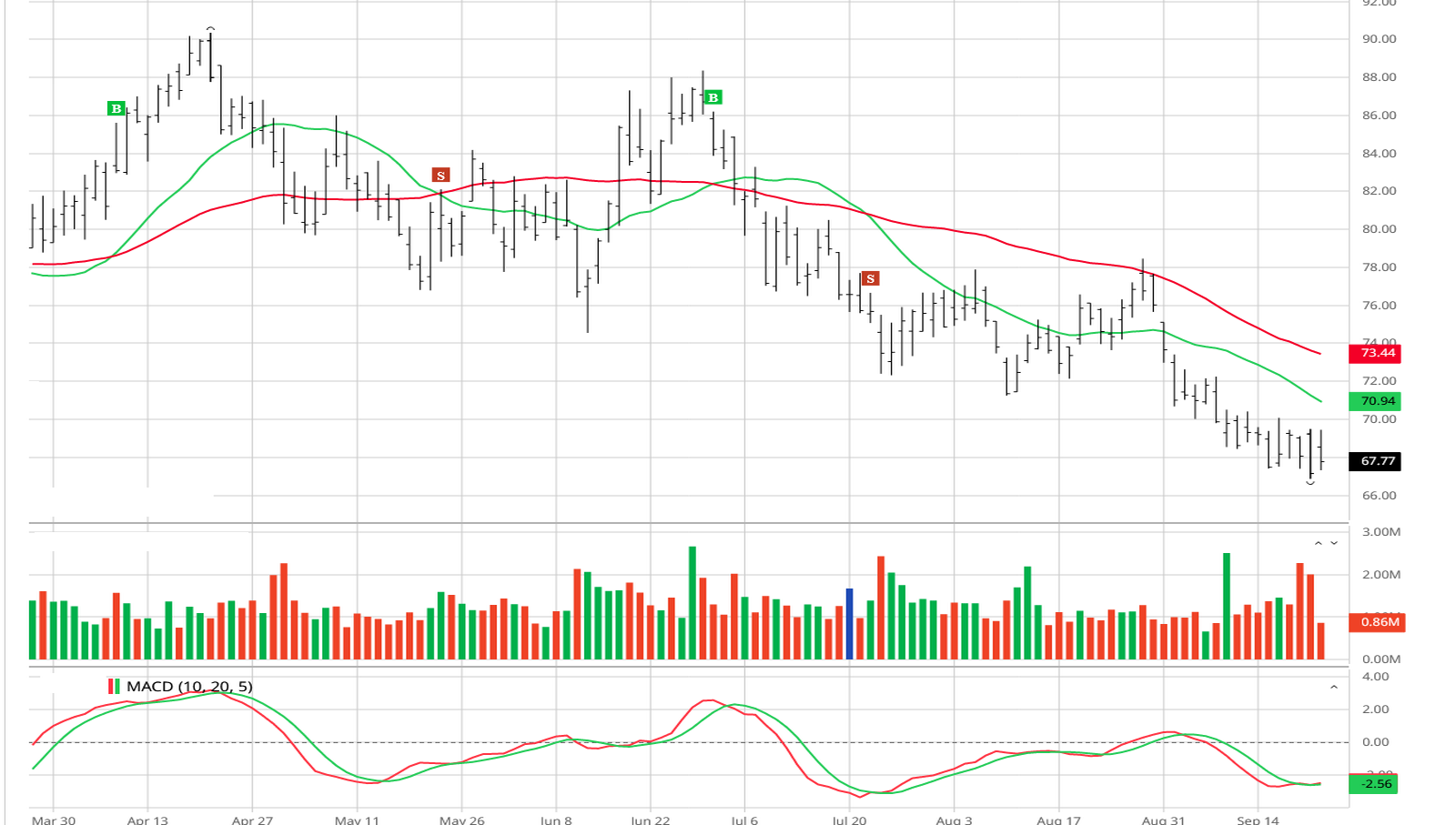
Task: Click the 90.00 price axis label
Action: [1379, 39]
